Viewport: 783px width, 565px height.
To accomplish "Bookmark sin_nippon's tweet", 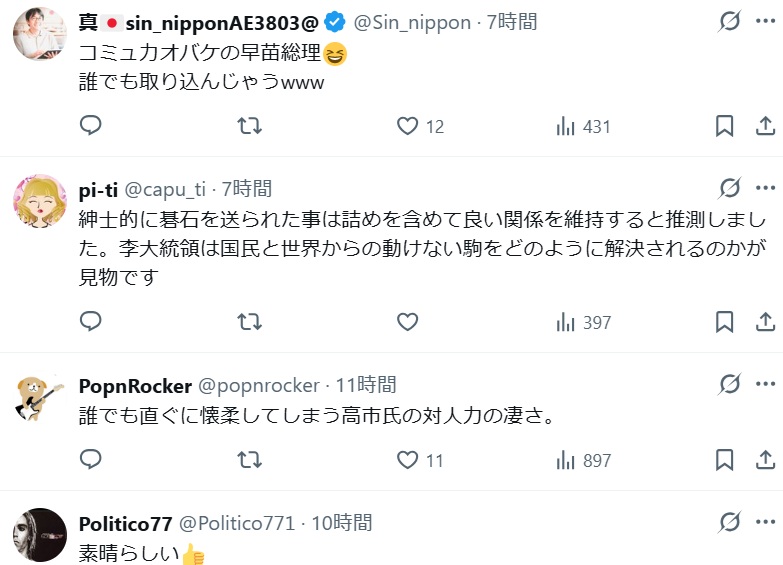I will coord(725,126).
